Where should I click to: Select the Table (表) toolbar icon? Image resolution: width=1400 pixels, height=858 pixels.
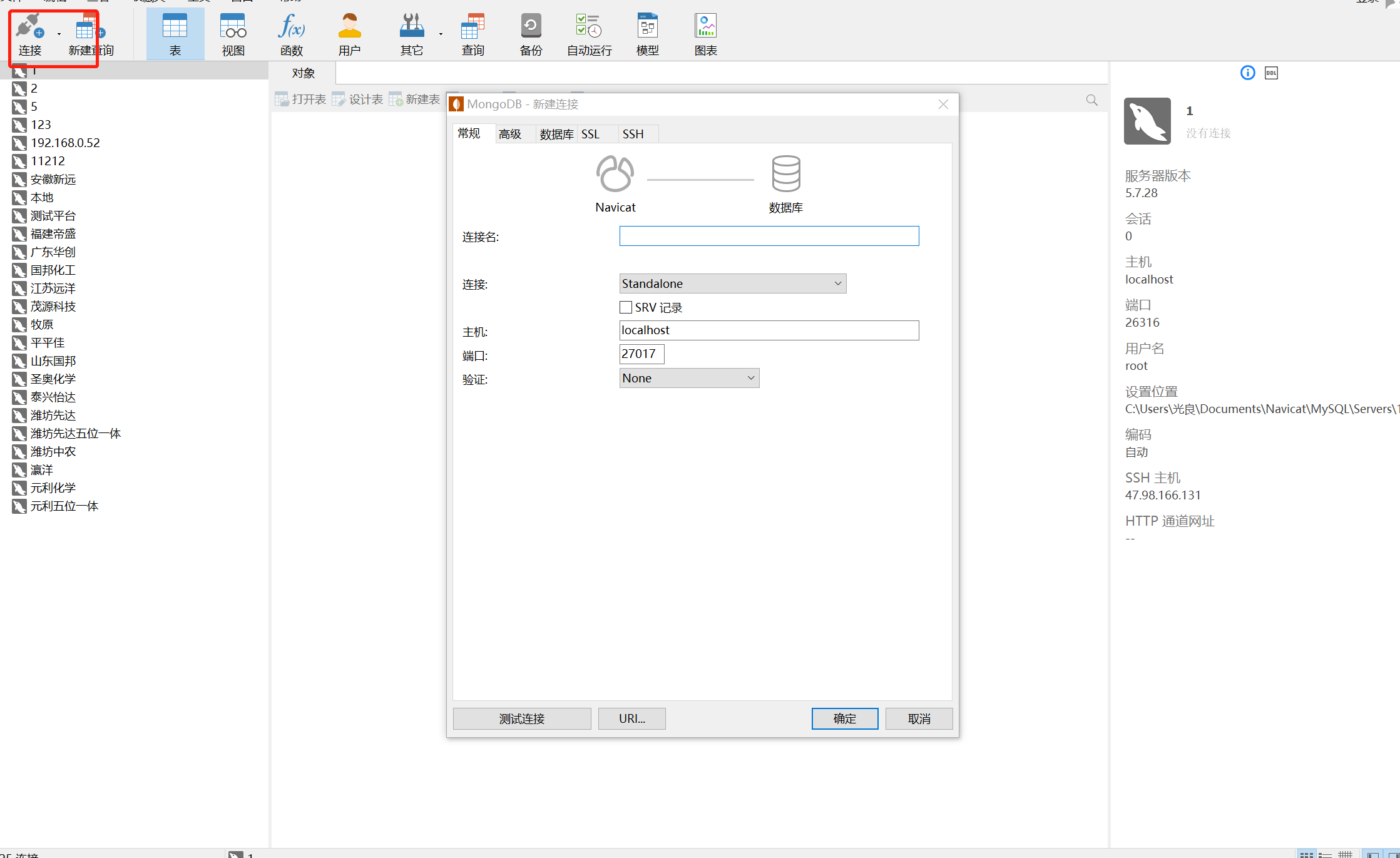pos(175,35)
